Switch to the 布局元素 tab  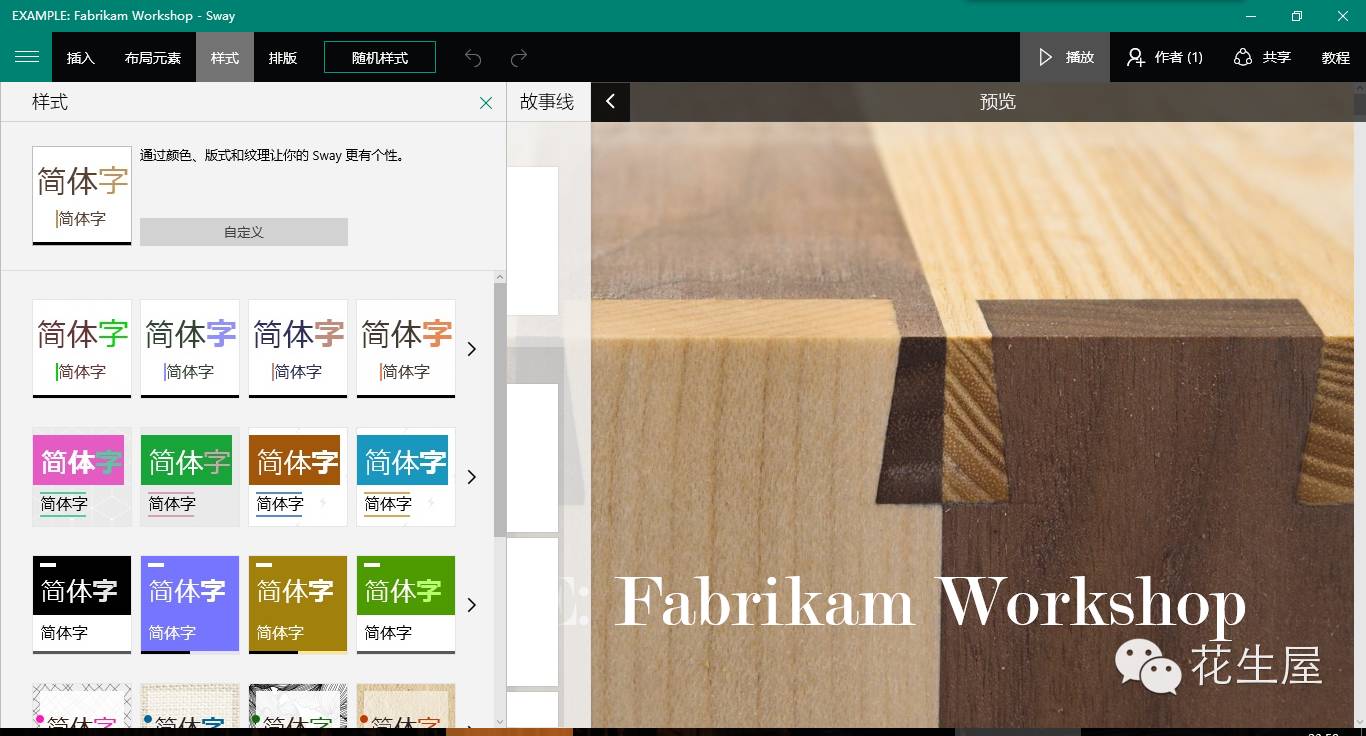153,57
